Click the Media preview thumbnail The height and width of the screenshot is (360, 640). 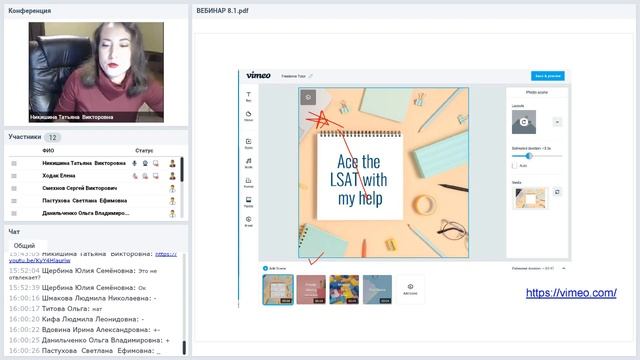coord(530,198)
